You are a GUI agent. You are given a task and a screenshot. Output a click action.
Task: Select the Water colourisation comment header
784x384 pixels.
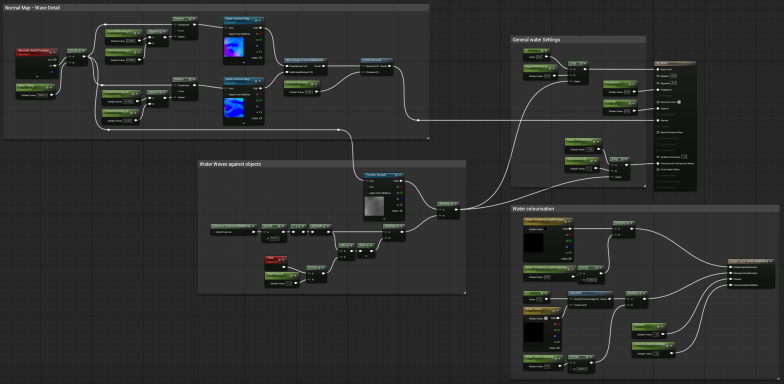(x=644, y=208)
